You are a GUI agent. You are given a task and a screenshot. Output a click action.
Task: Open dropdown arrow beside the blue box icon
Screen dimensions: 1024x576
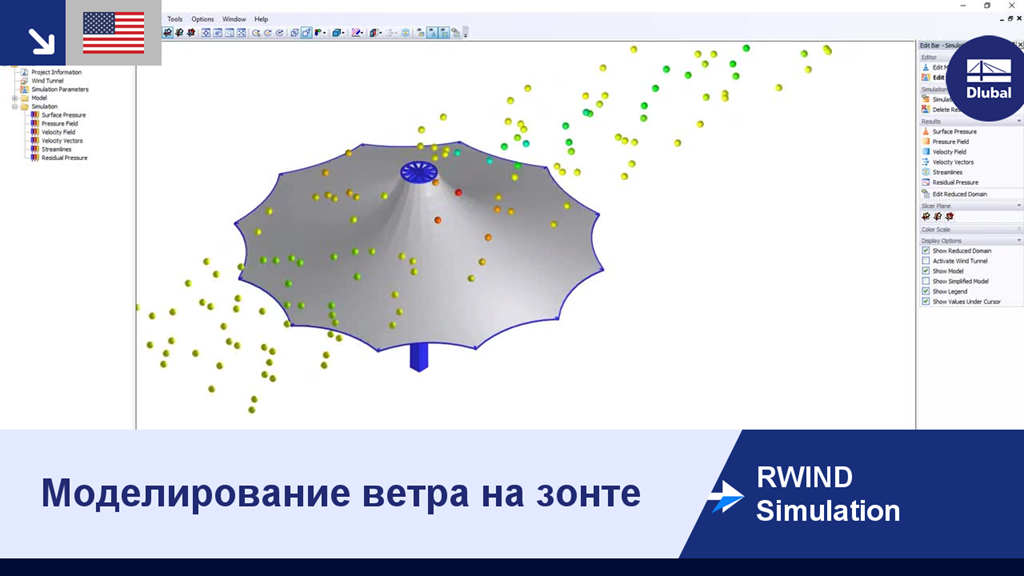[x=344, y=33]
